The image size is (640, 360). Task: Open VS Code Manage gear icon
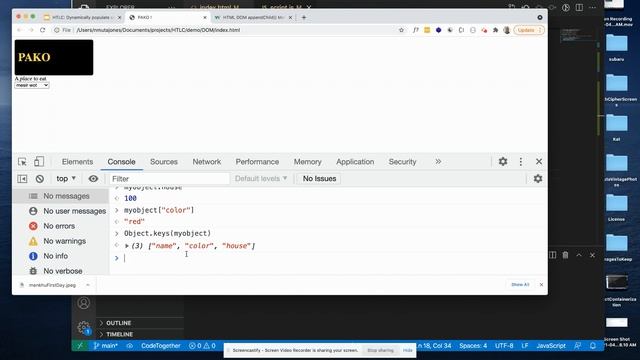pos(84,327)
